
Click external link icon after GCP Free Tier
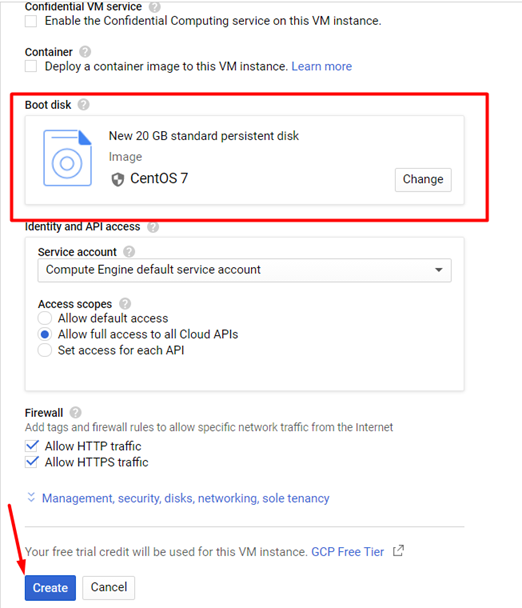click(x=398, y=551)
